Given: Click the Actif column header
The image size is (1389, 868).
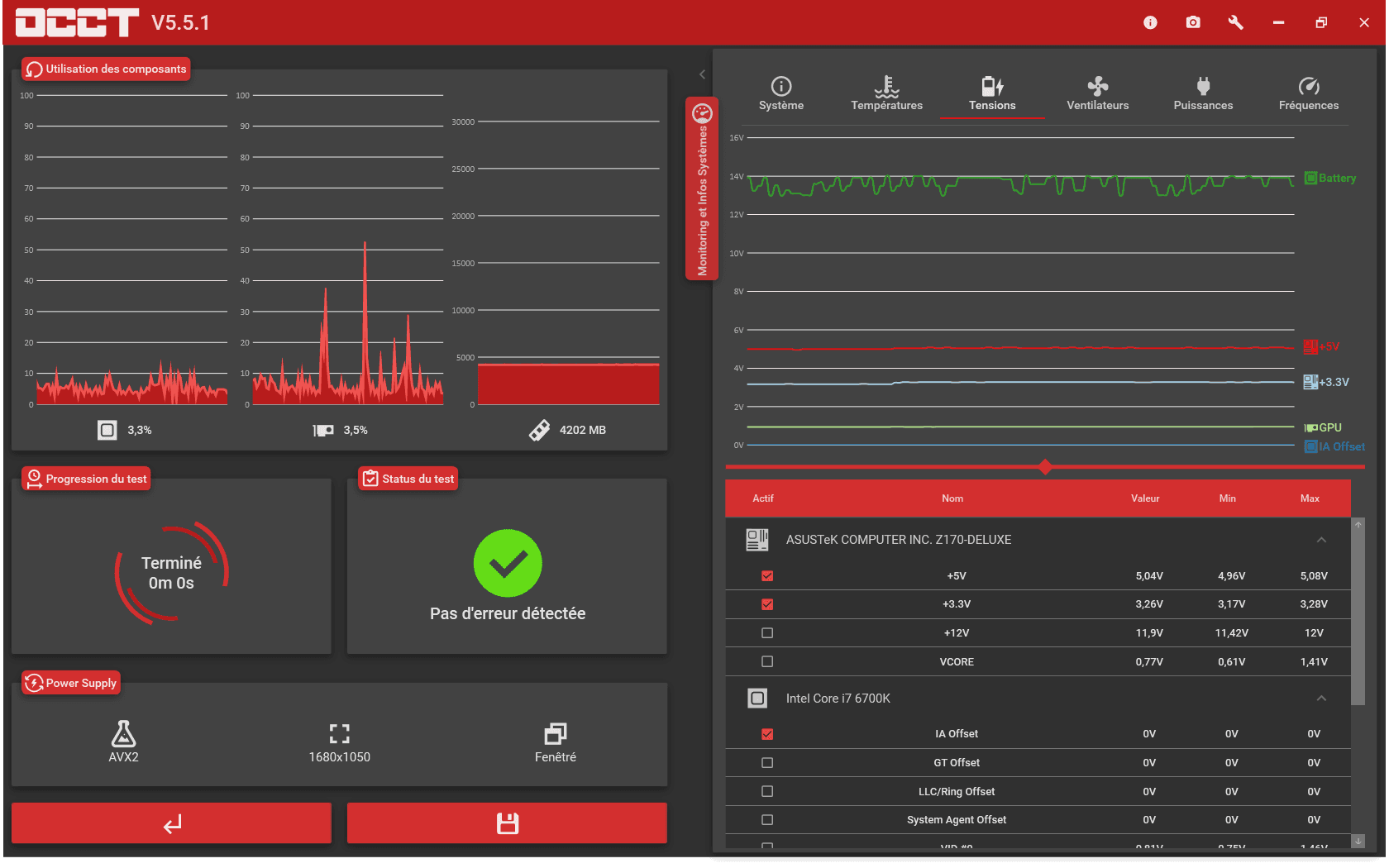Looking at the screenshot, I should pos(763,498).
